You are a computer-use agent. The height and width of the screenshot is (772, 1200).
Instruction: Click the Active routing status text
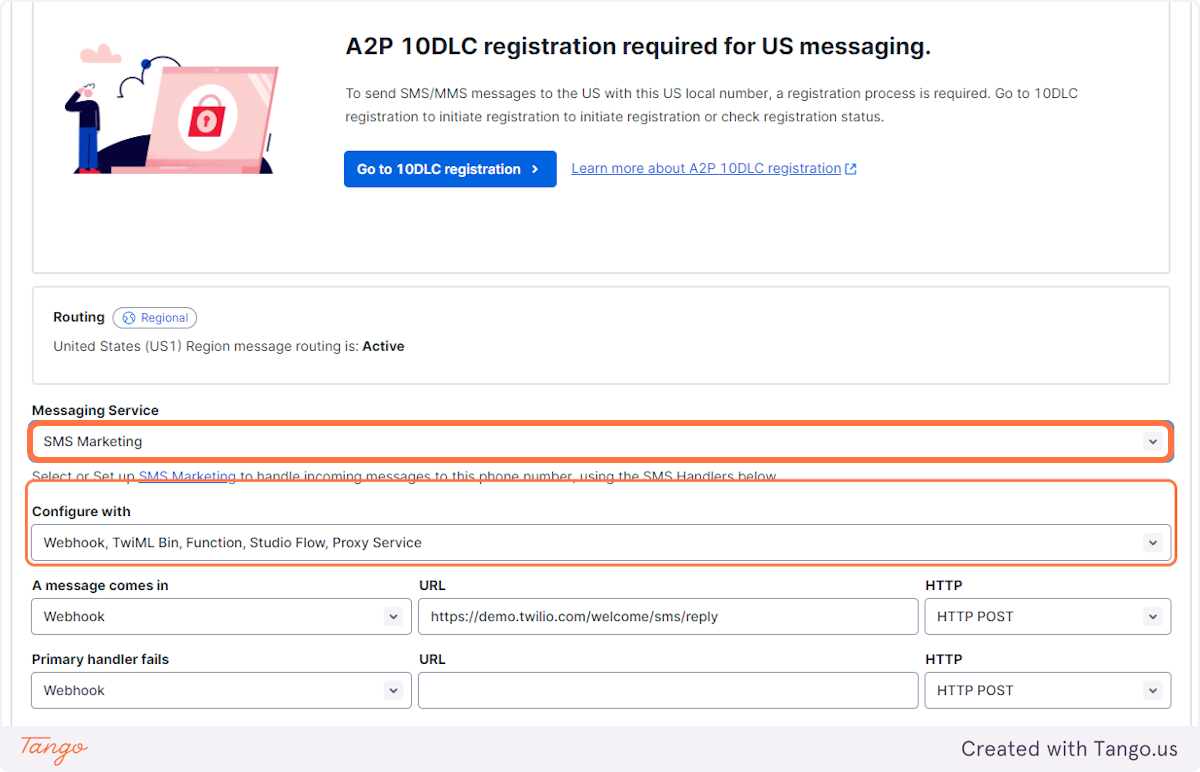pyautogui.click(x=383, y=346)
